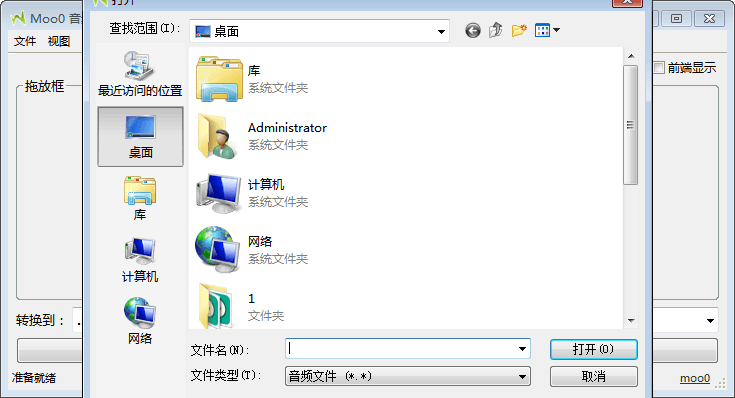Maximize the Moo0 window
Image resolution: width=735 pixels, height=398 pixels.
[x=676, y=19]
